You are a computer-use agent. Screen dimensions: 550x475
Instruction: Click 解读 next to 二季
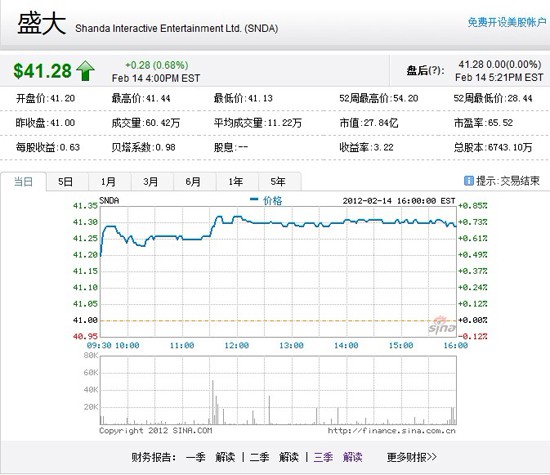click(x=289, y=457)
